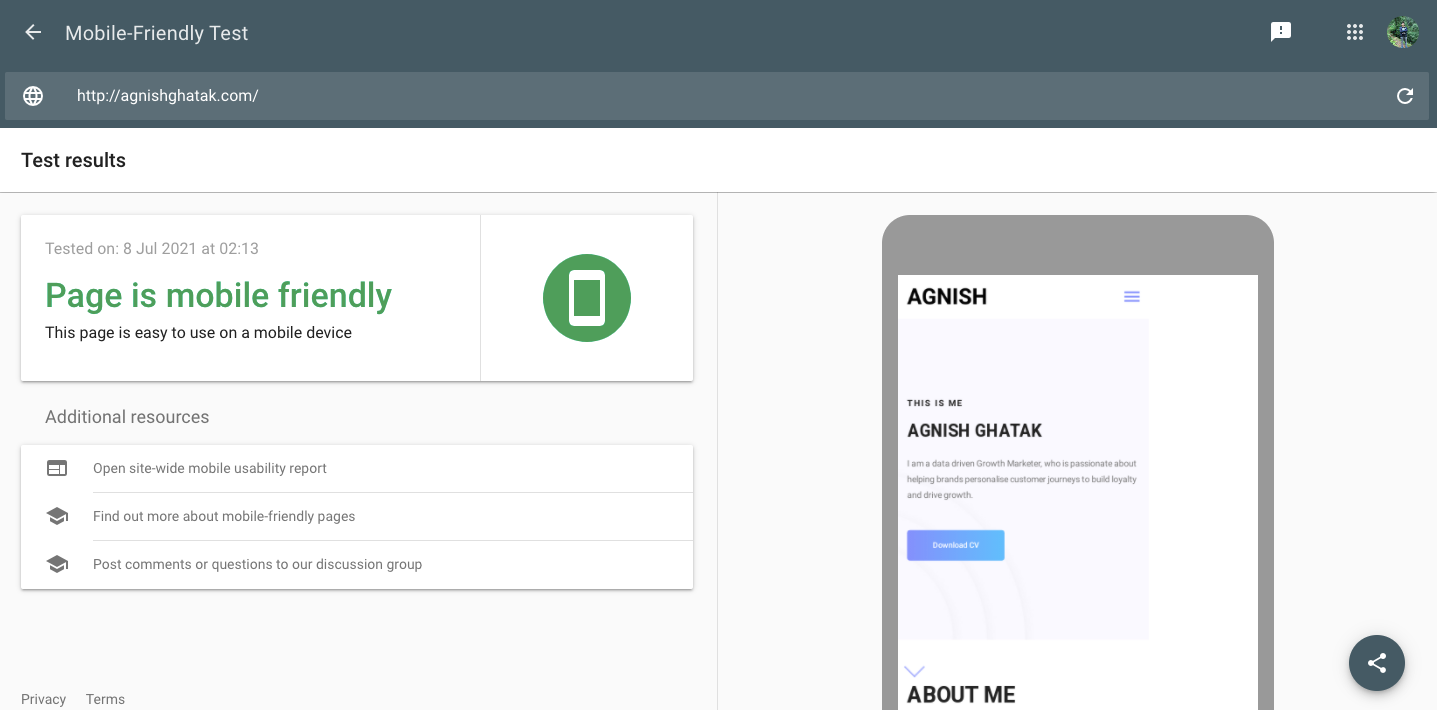Viewport: 1437px width, 710px height.
Task: Open the Privacy page link
Action: point(44,699)
